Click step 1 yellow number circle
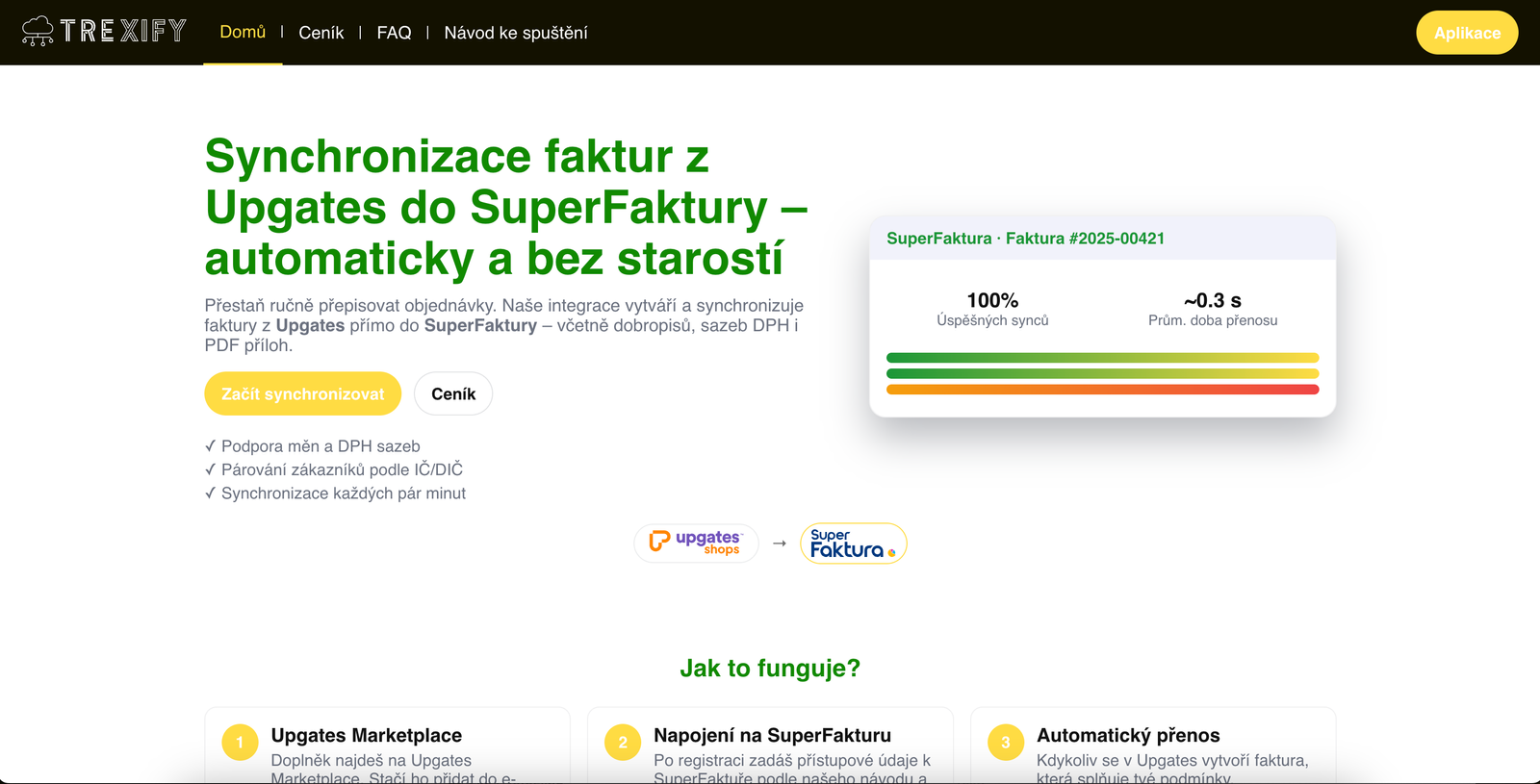This screenshot has width=1540, height=784. click(x=240, y=742)
